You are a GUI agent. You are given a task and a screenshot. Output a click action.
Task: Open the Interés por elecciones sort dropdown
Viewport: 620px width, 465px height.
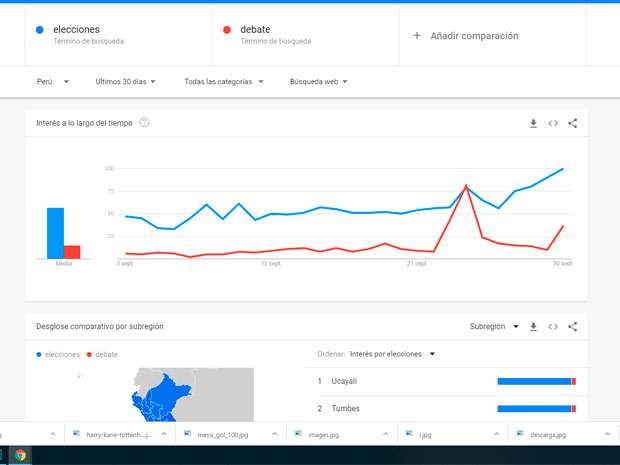(393, 354)
